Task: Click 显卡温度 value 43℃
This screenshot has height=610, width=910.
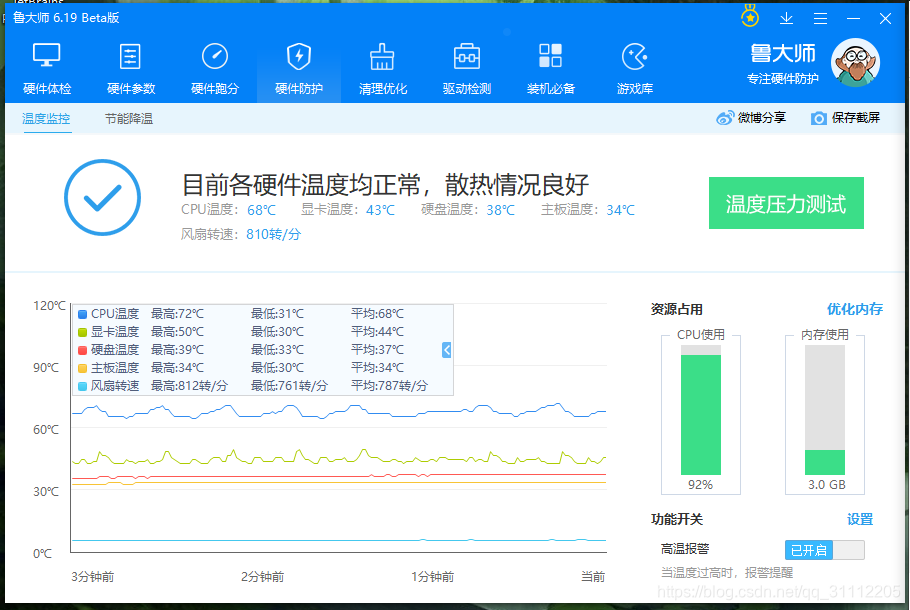Action: (x=380, y=210)
